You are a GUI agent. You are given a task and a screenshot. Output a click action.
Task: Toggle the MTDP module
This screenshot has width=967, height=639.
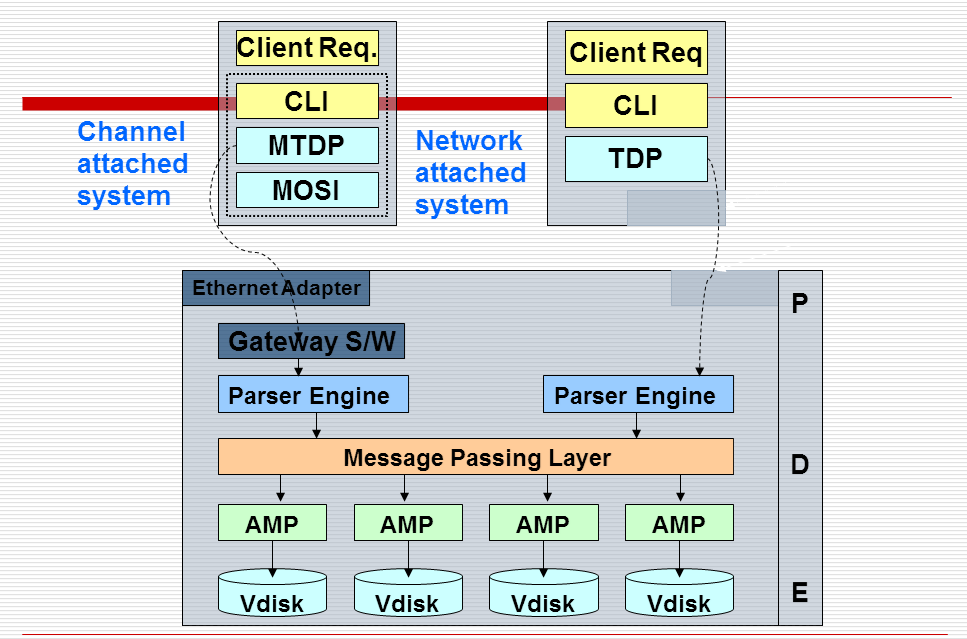click(x=306, y=145)
